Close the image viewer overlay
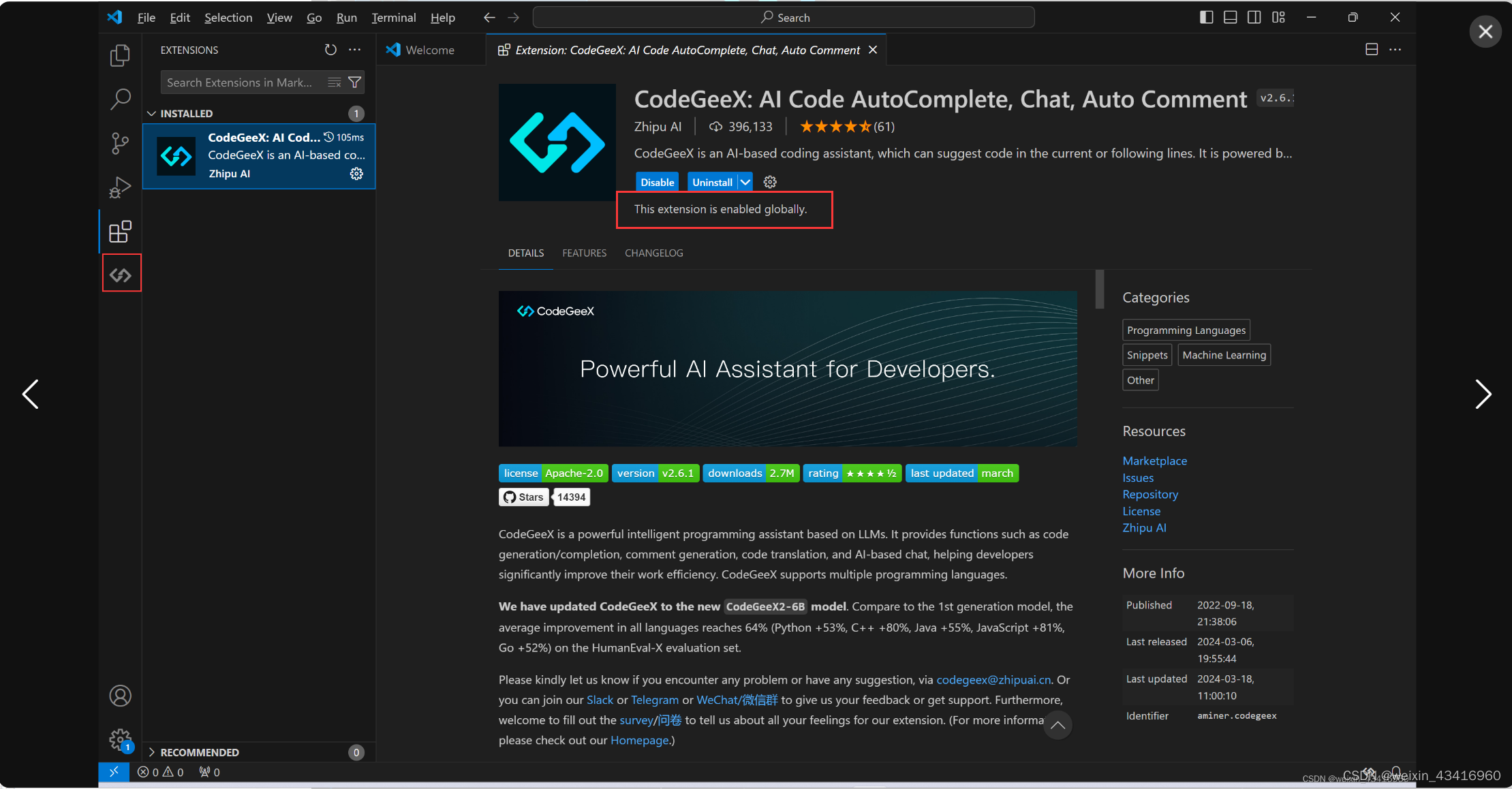This screenshot has width=1512, height=789. [x=1485, y=31]
